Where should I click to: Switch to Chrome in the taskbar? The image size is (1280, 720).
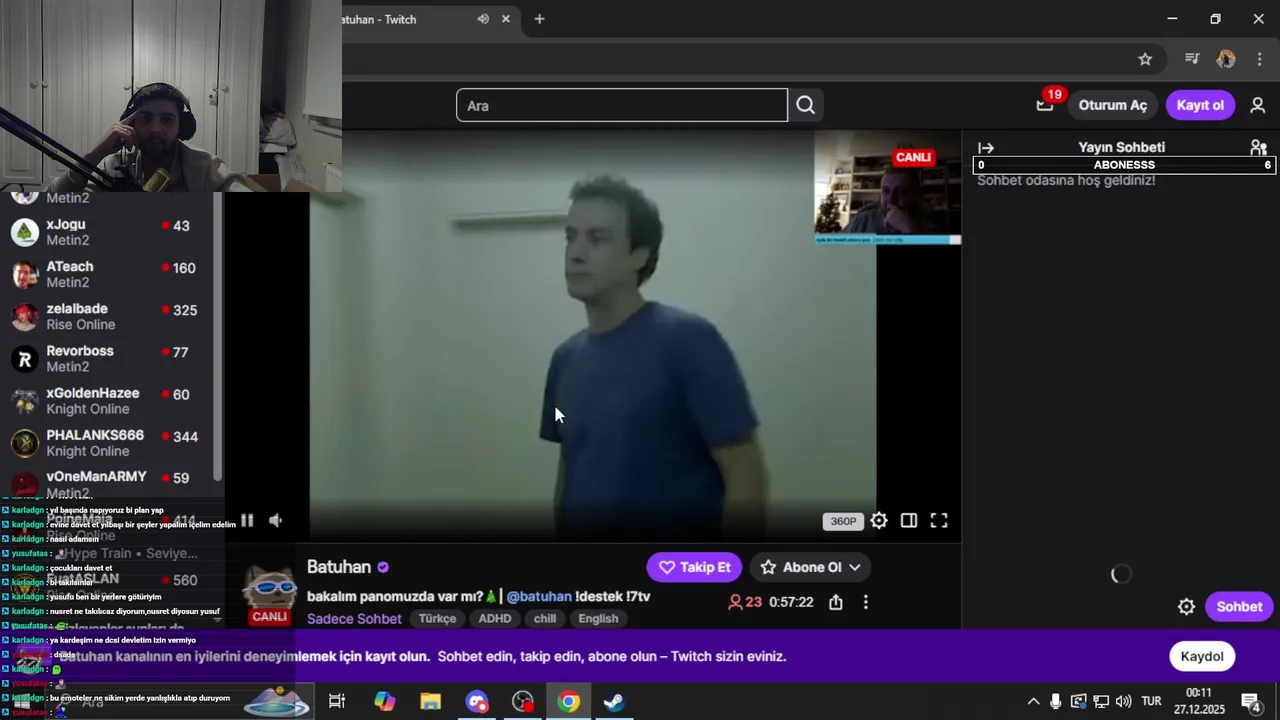pyautogui.click(x=568, y=701)
